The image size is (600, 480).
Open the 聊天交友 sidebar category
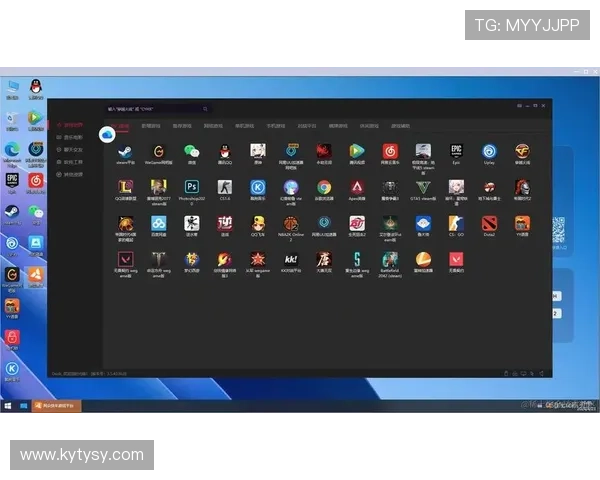pos(70,150)
